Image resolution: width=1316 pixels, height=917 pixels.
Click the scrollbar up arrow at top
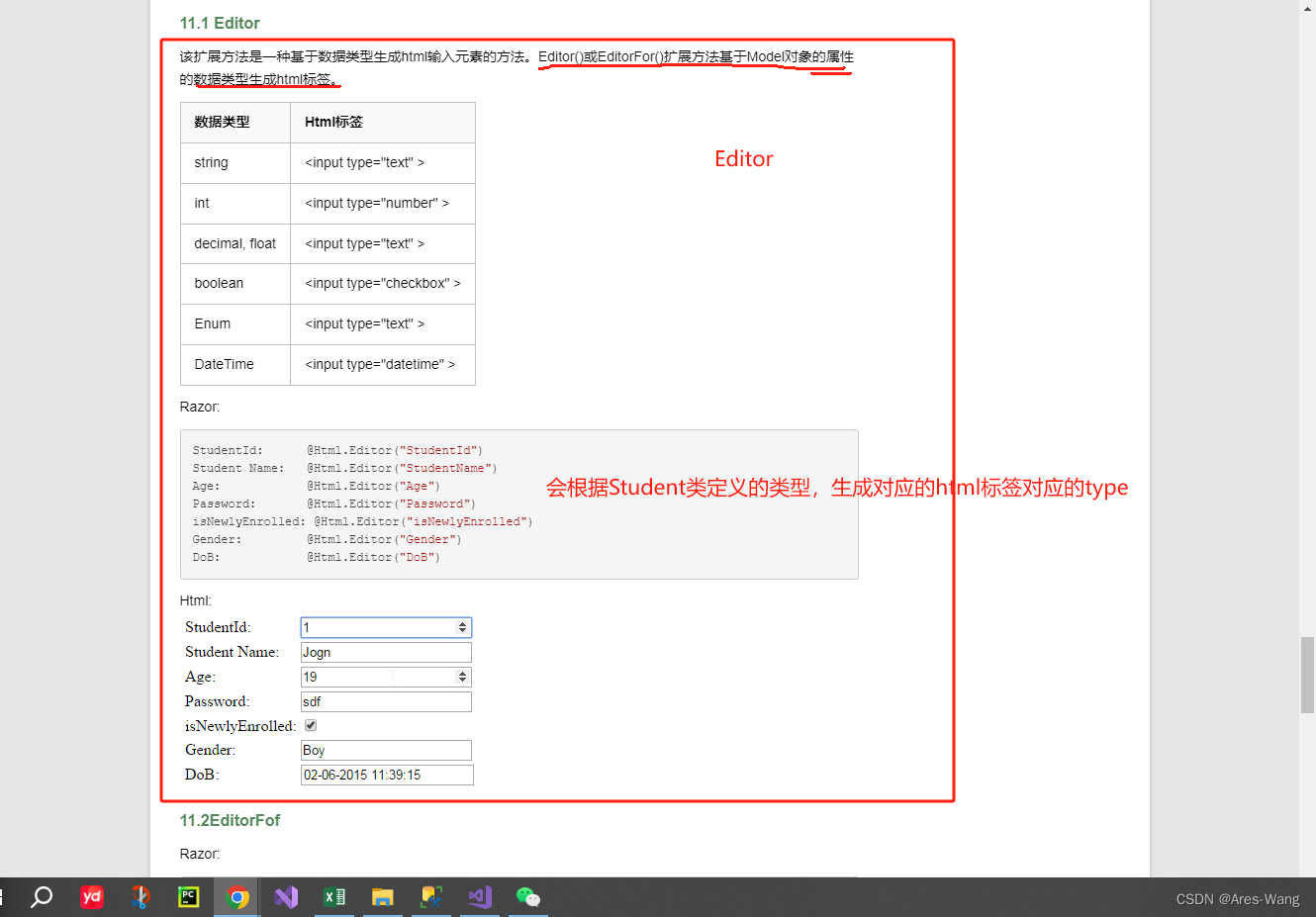click(1307, 8)
